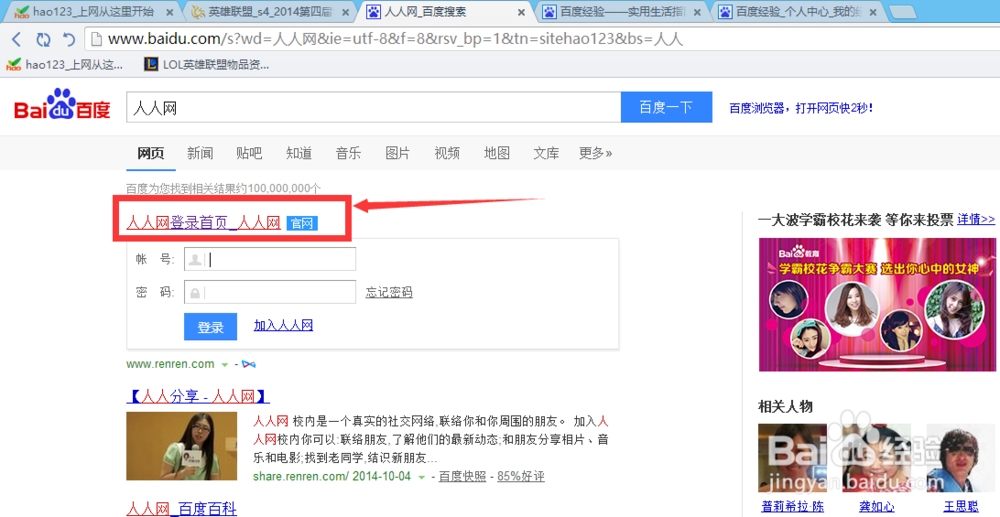Open the 人人网_百度百科 result
This screenshot has width=1000, height=517.
tap(182, 509)
